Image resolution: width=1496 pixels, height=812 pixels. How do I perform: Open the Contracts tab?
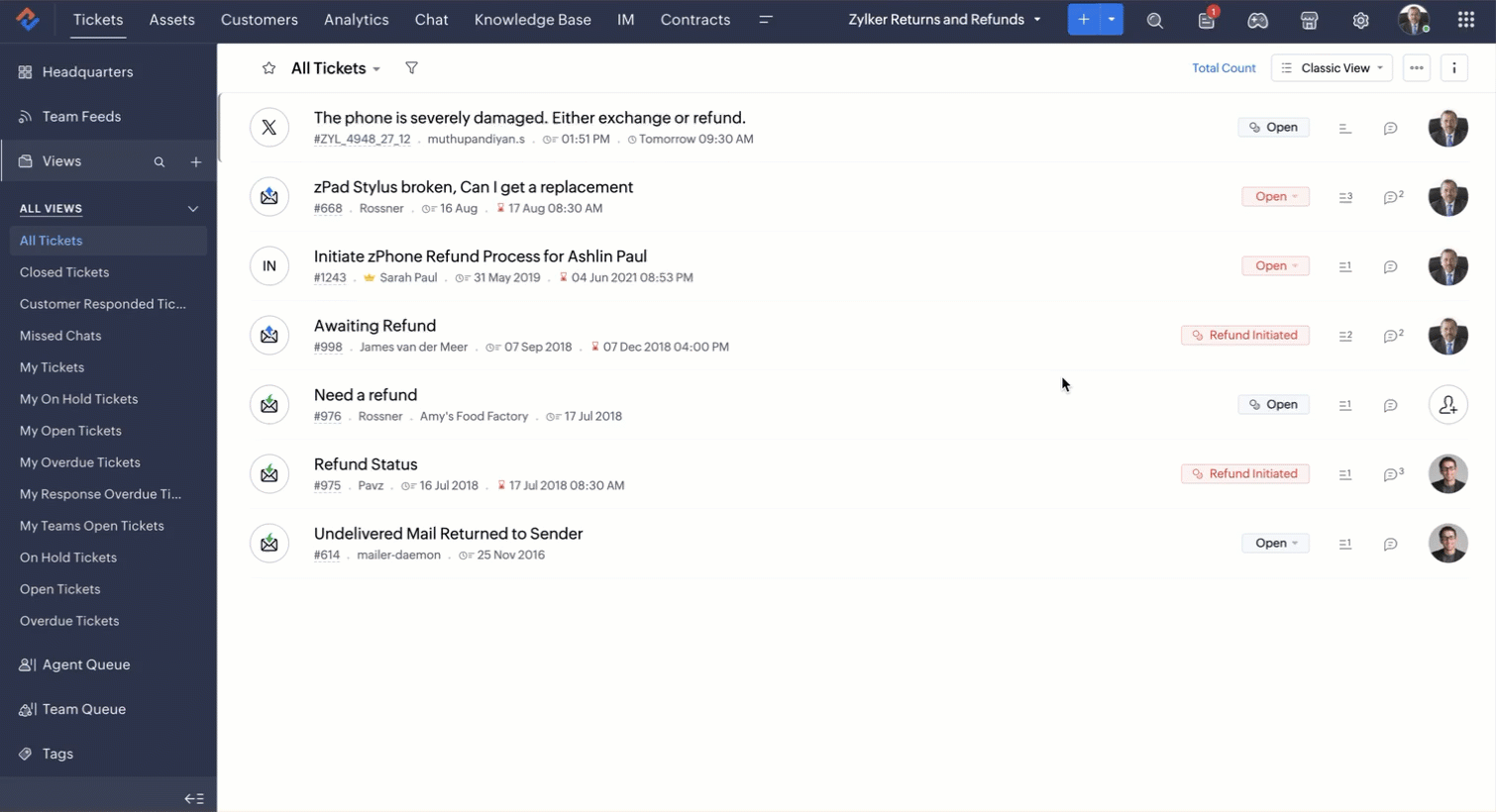[695, 20]
